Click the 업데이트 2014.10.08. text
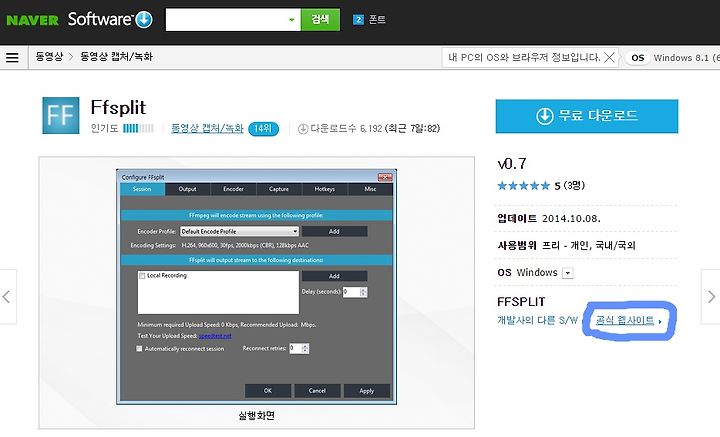Screen dimensions: 720x437 point(549,218)
